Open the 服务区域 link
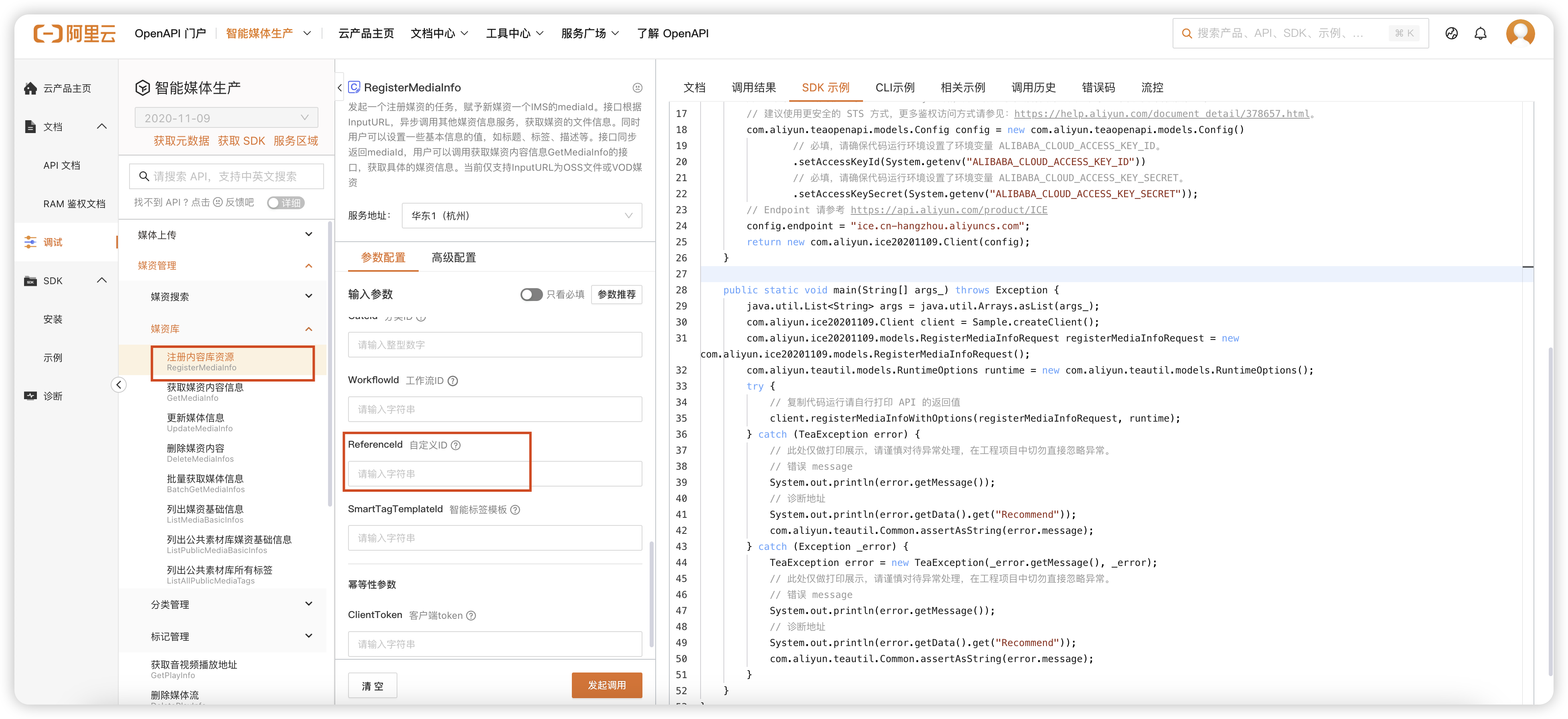Screen dimensions: 1568x719 point(296,141)
